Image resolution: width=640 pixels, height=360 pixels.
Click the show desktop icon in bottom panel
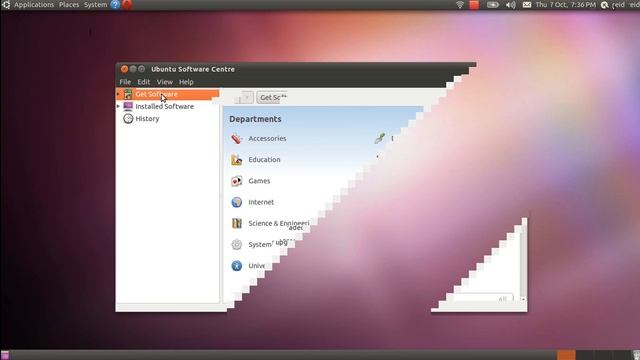(4, 355)
